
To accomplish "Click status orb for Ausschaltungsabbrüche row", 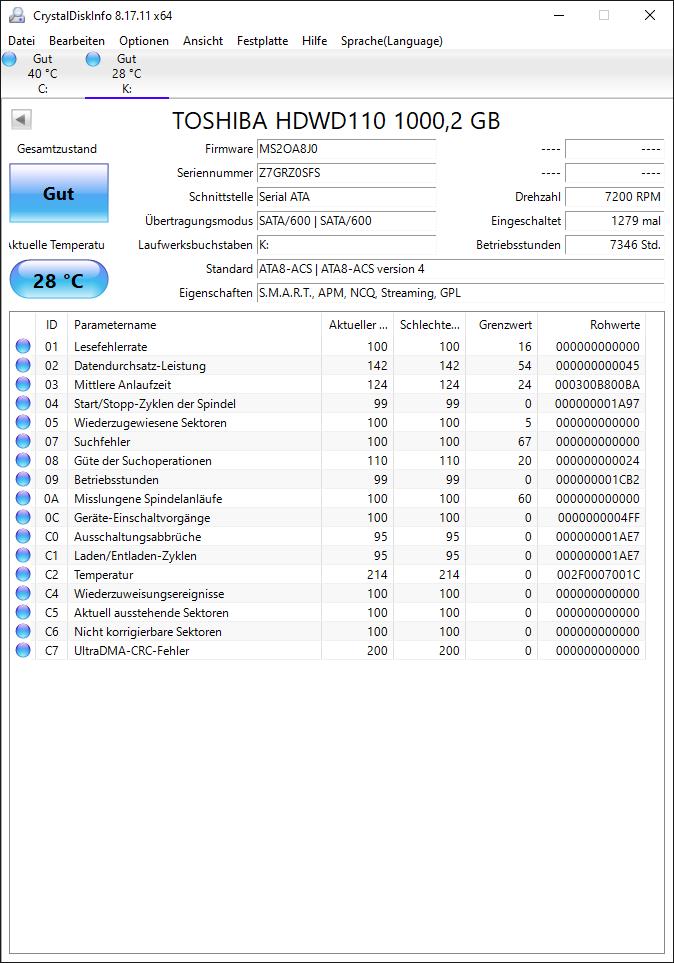I will tap(23, 536).
